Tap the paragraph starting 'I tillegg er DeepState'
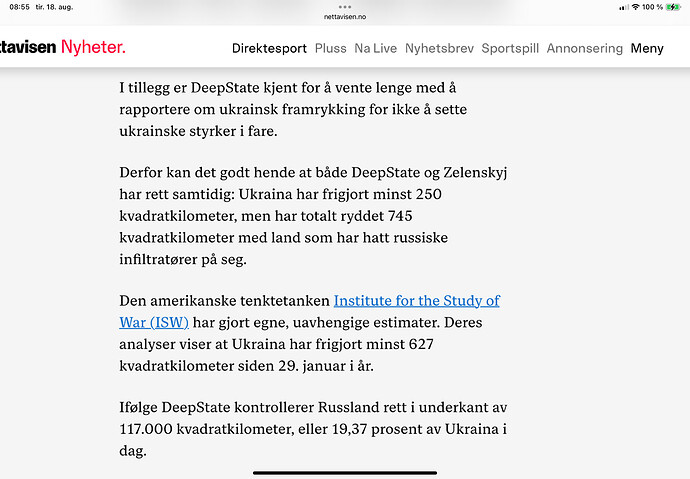 point(293,110)
